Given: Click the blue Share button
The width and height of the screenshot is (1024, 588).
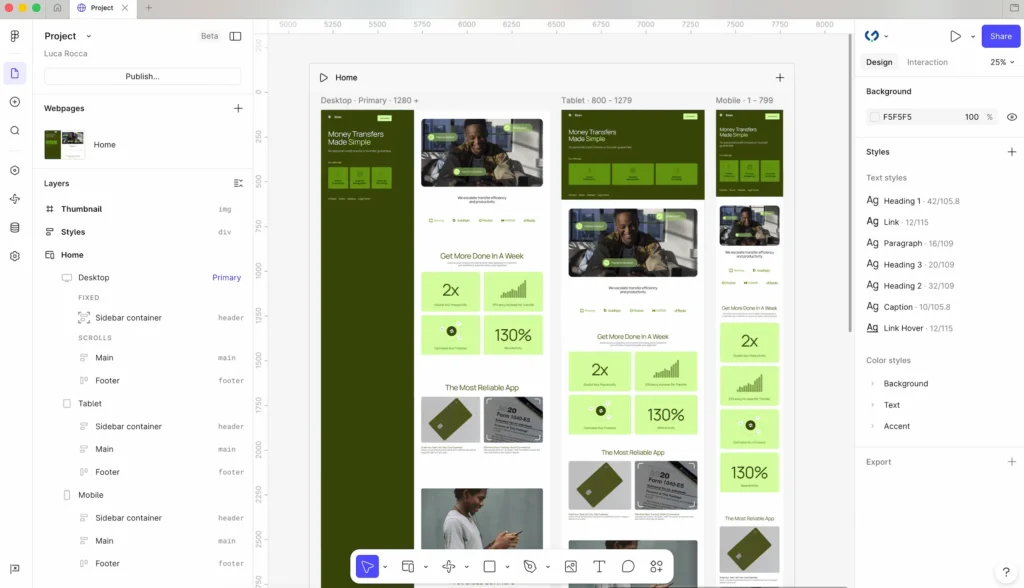Looking at the screenshot, I should [x=1000, y=36].
